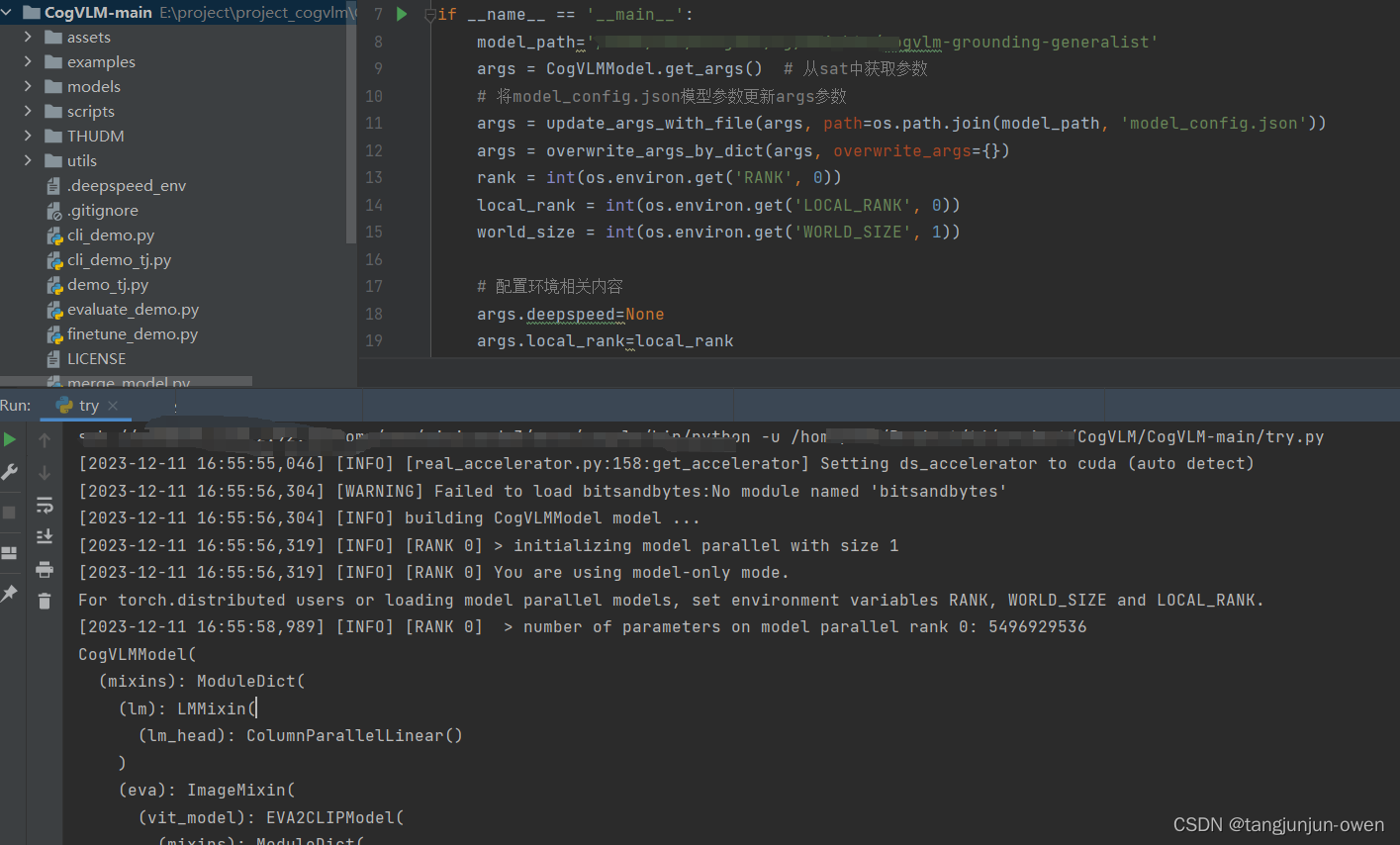Click '(vit_model): EVA2CLIPModel(' output line
Image resolution: width=1400 pixels, height=845 pixels.
[x=271, y=817]
